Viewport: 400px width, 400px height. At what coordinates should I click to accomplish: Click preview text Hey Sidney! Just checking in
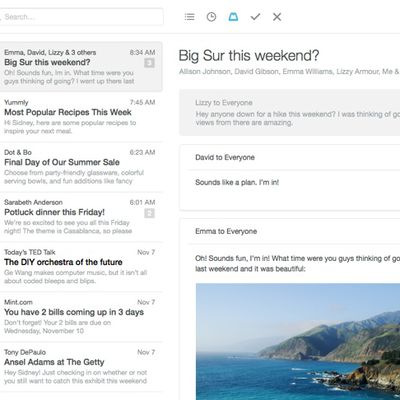click(76, 377)
